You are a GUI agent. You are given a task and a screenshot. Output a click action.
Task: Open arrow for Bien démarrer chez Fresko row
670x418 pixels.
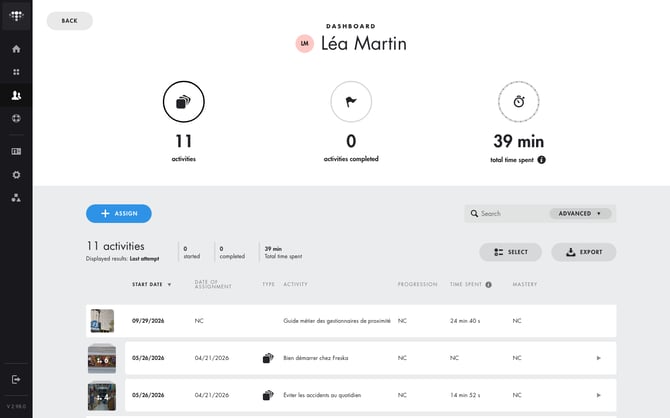[599, 358]
